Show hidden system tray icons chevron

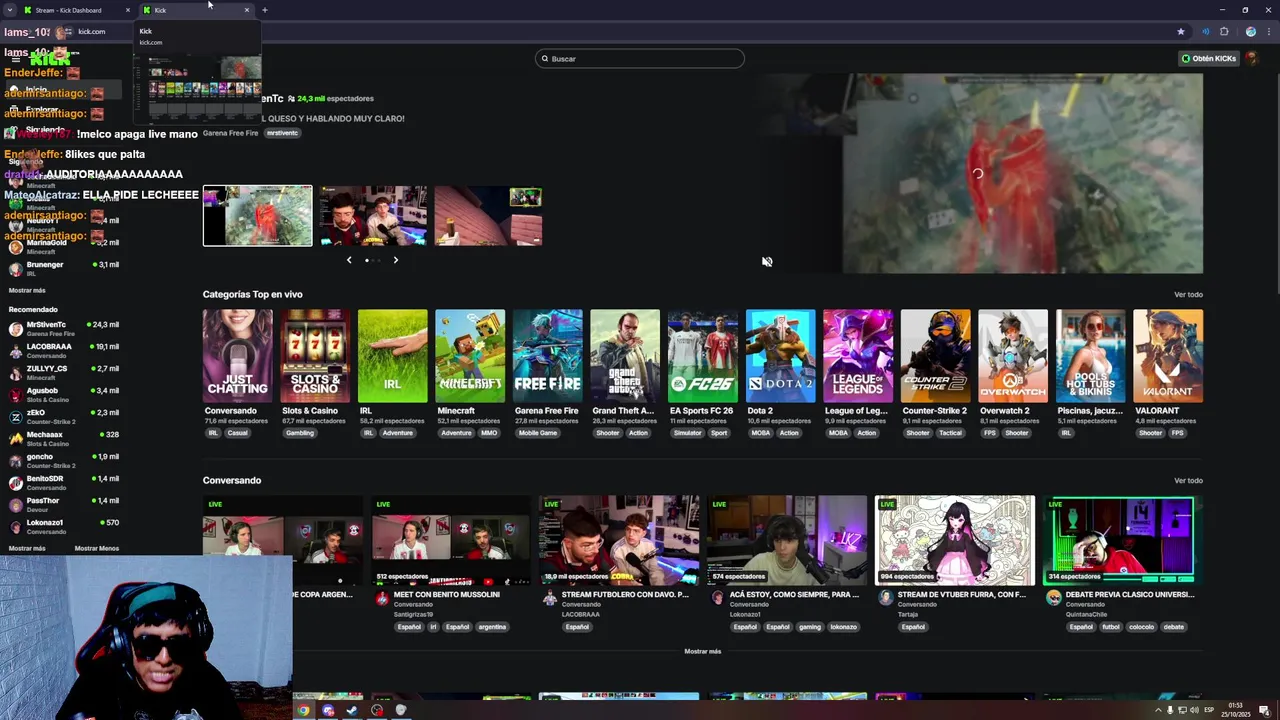pyautogui.click(x=1158, y=710)
